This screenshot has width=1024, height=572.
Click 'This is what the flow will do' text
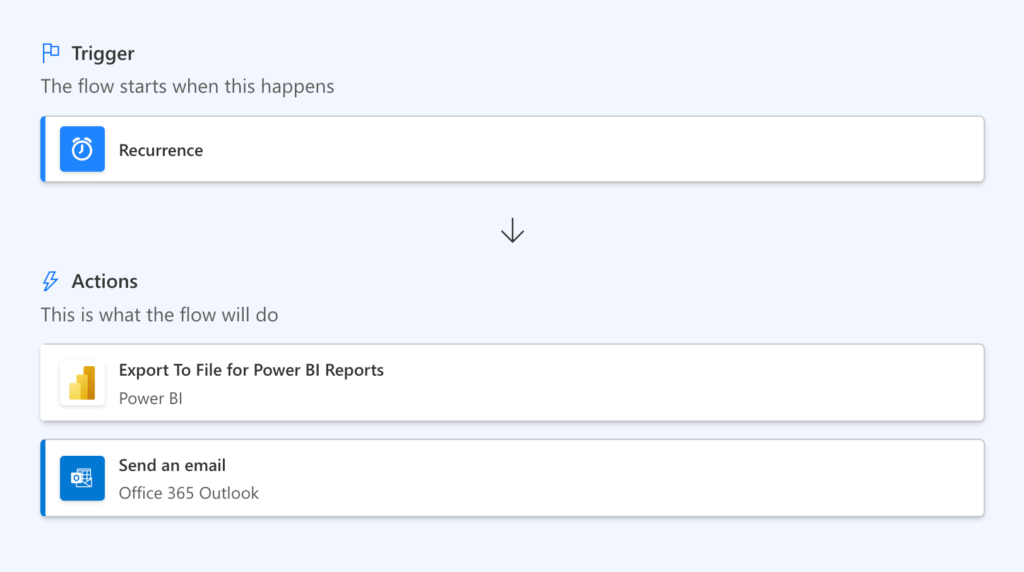coord(159,315)
